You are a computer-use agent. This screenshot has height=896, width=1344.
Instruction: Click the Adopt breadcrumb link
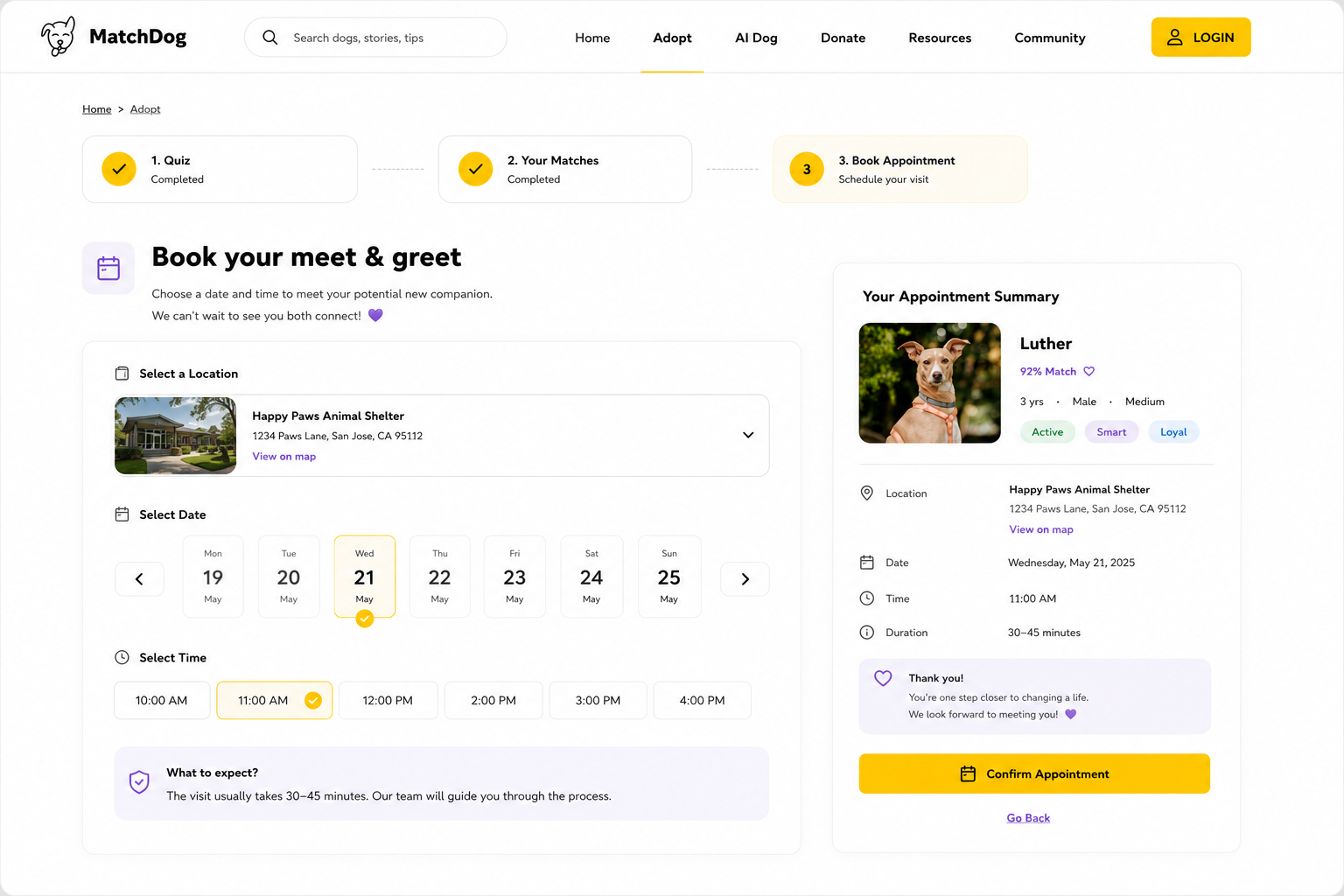point(145,109)
